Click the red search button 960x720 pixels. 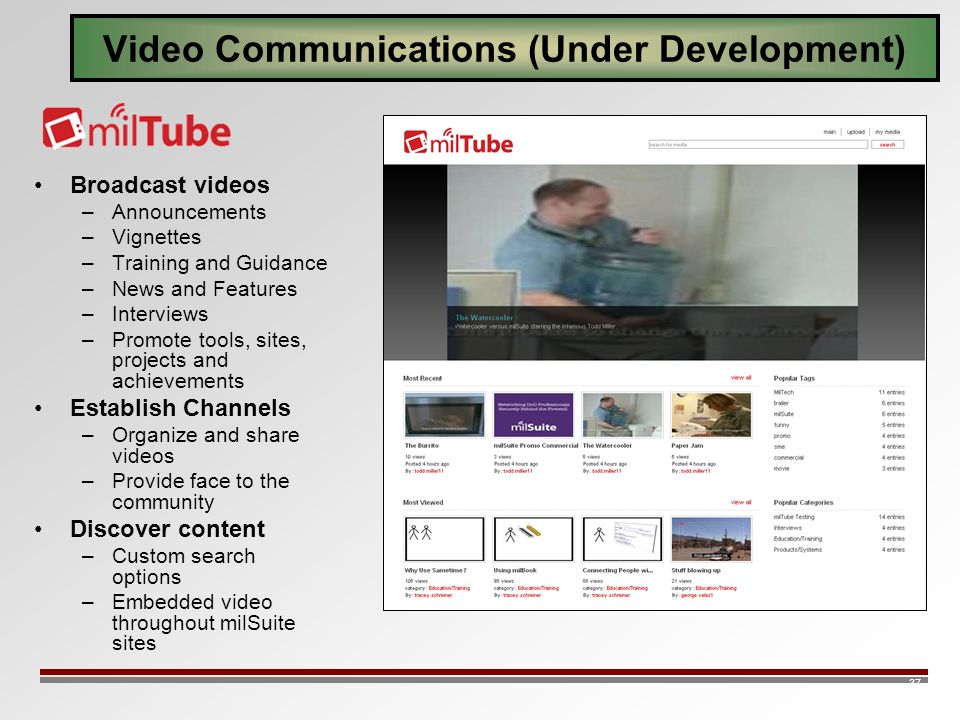click(887, 144)
